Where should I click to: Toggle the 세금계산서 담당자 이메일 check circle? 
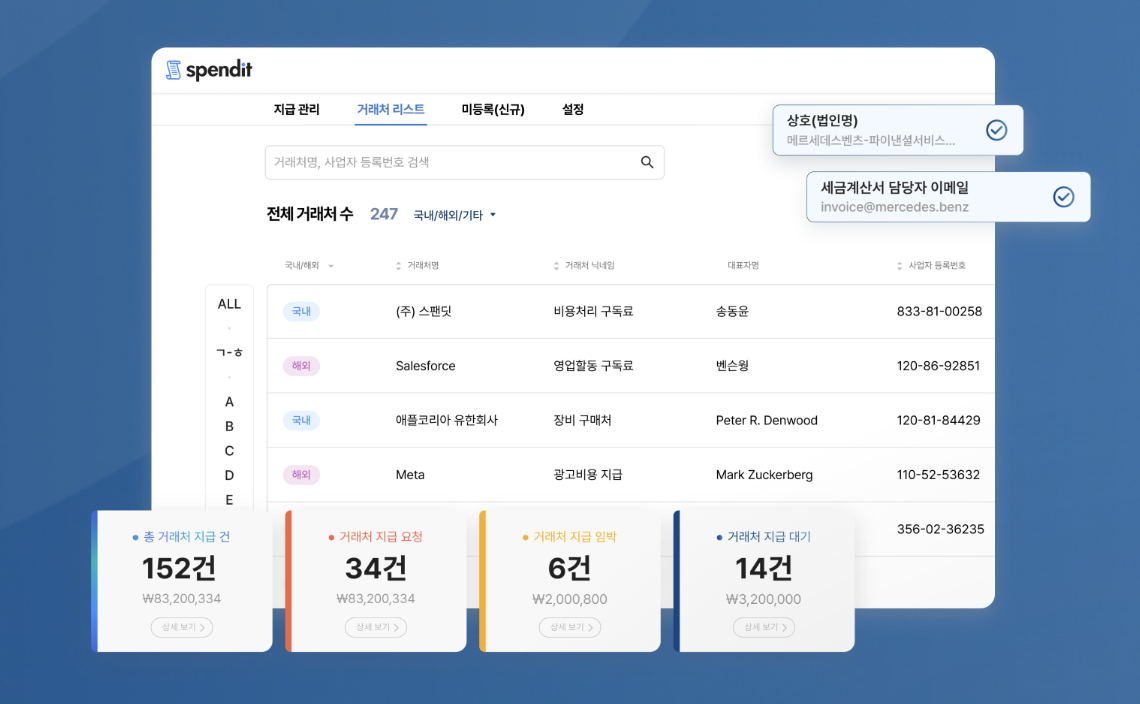1063,196
